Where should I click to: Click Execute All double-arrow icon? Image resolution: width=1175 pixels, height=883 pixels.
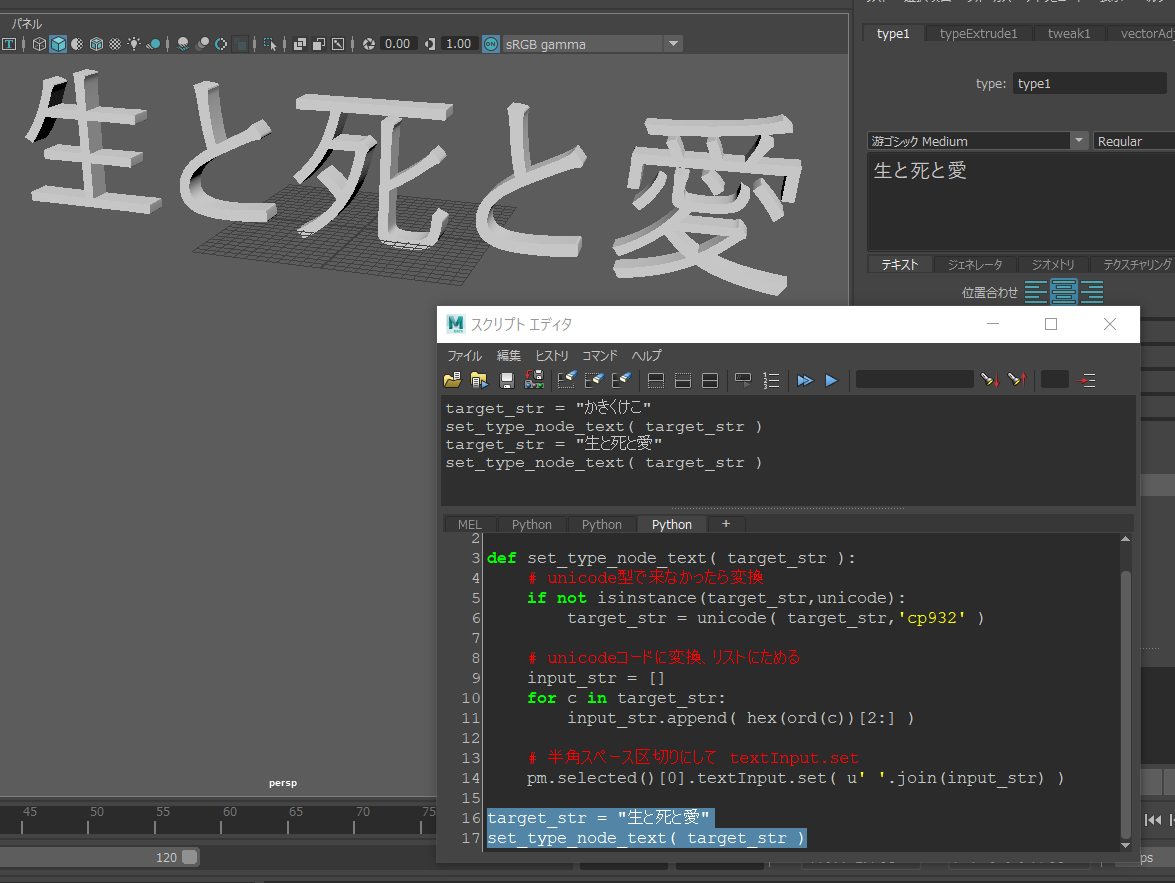[805, 380]
